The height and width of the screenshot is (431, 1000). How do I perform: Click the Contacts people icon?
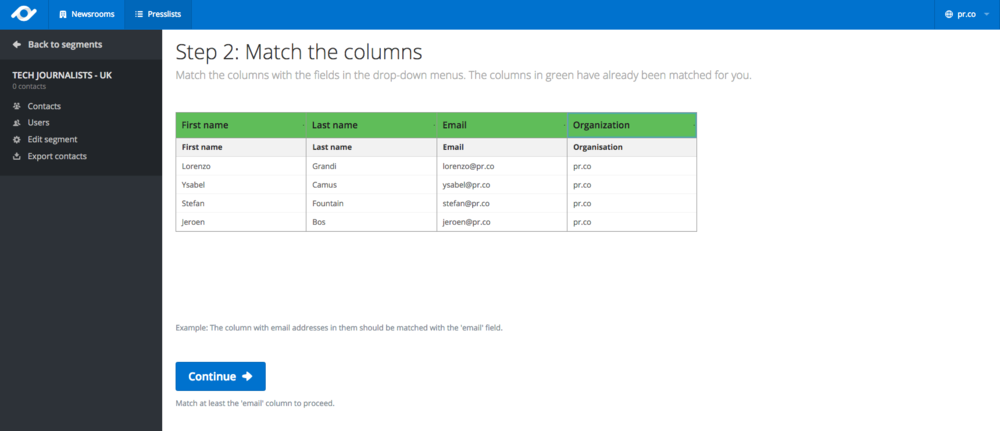17,106
